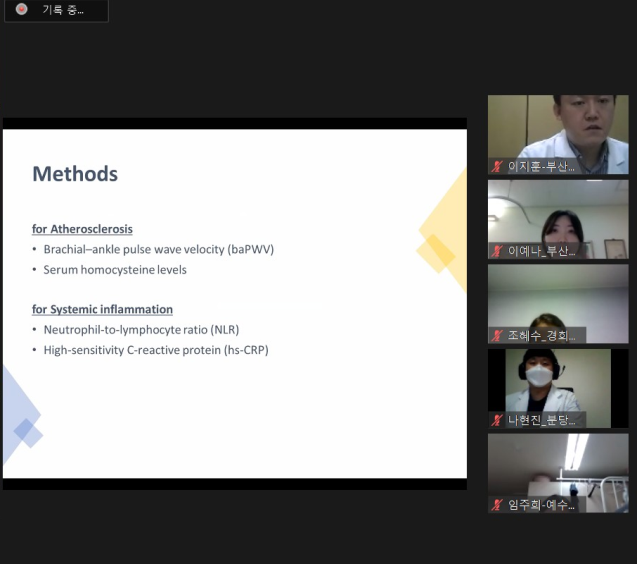Screen dimensions: 637x564
Task: Click the 'Methods' slide title
Action: [75, 174]
